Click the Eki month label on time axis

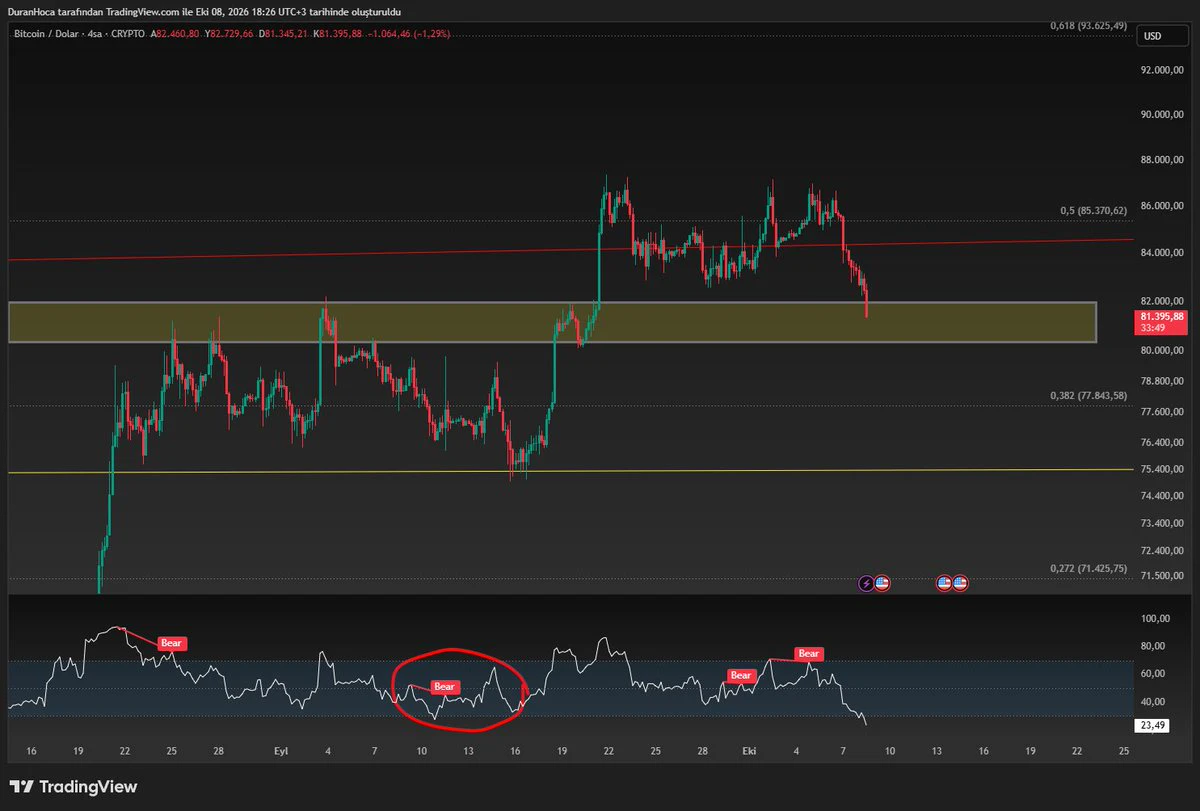click(x=748, y=749)
